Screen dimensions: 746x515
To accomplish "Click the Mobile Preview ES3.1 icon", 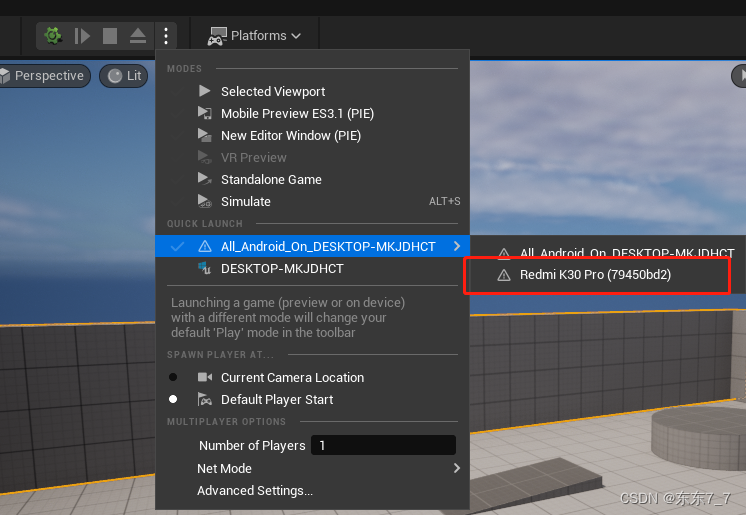I will point(205,113).
